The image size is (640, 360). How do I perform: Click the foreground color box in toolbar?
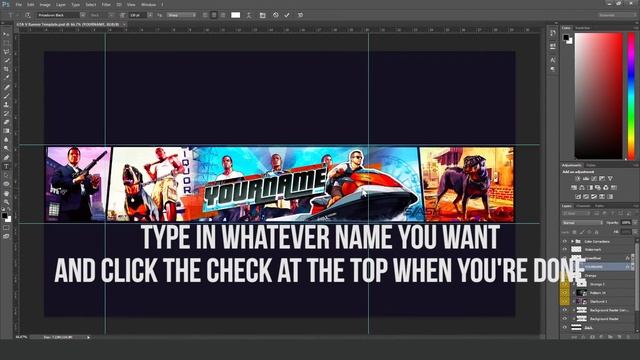pyautogui.click(x=4, y=215)
